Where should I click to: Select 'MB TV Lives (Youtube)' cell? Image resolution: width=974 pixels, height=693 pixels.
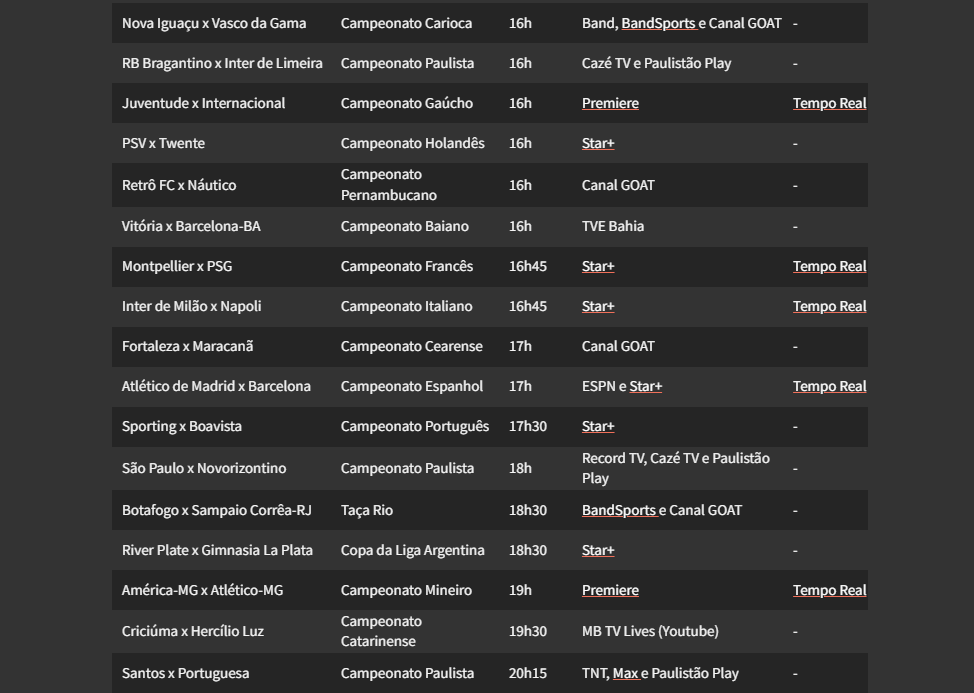[x=650, y=632]
